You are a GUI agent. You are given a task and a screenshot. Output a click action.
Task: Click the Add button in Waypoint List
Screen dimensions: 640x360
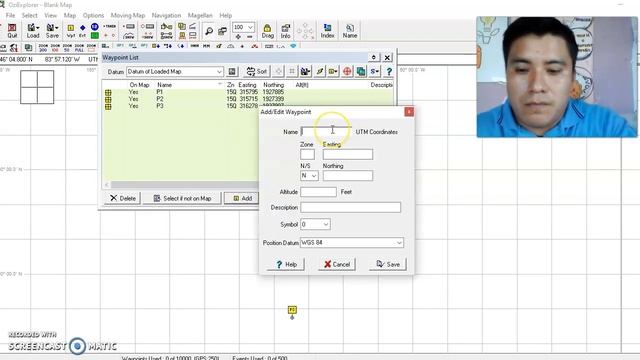point(242,198)
